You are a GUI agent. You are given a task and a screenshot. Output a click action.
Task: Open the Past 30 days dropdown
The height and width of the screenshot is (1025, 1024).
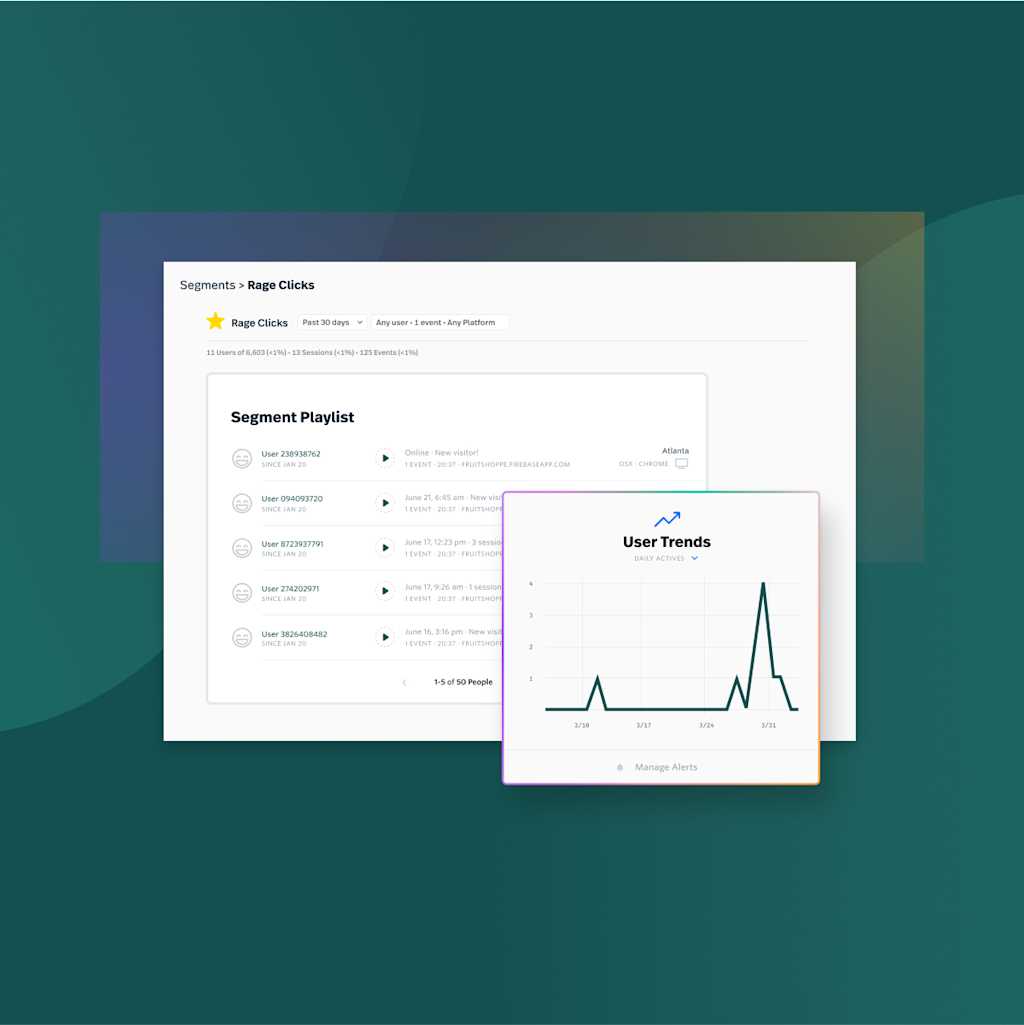(331, 321)
